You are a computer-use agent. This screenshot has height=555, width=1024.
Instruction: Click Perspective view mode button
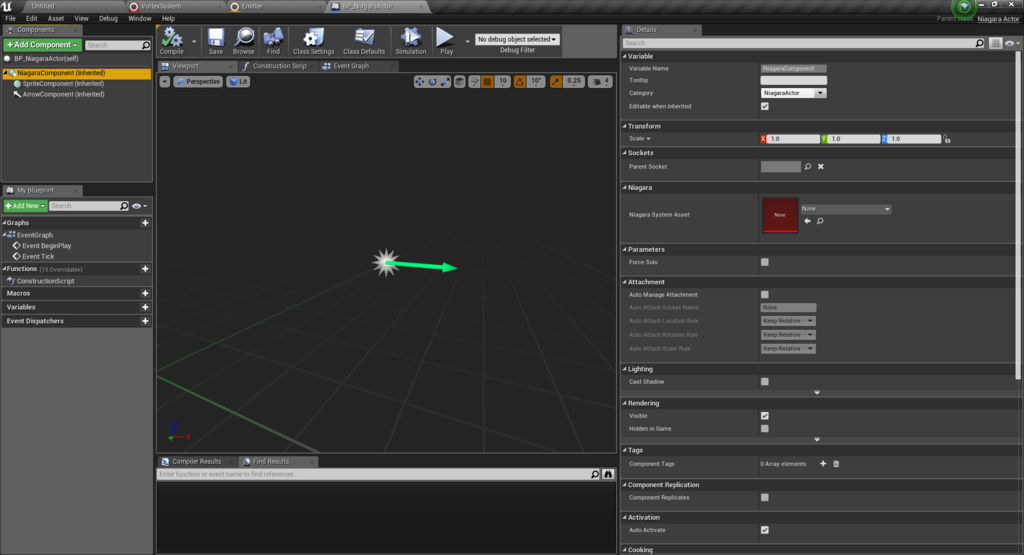coord(199,82)
